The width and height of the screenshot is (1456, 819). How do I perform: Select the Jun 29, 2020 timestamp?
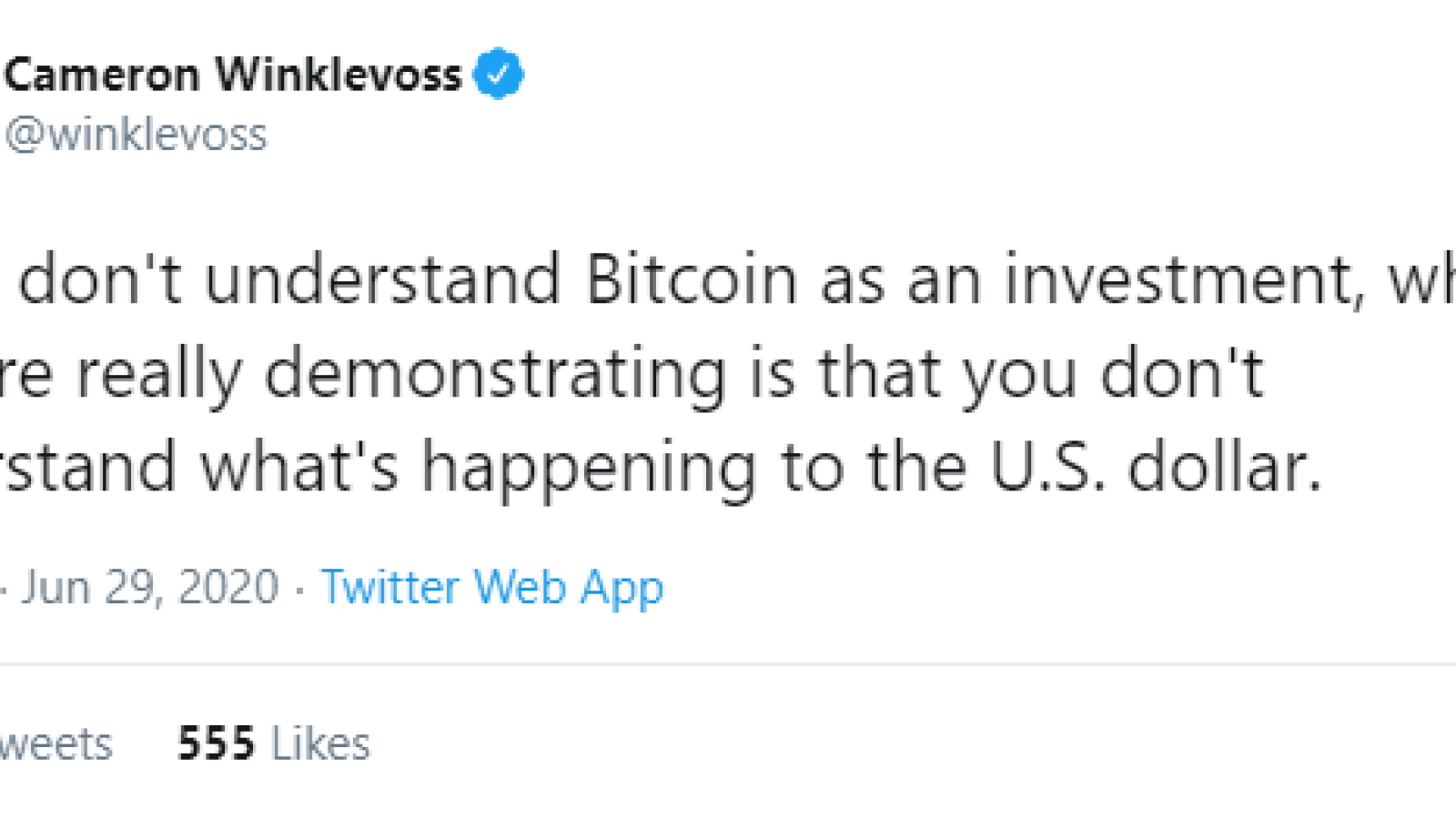click(x=150, y=587)
